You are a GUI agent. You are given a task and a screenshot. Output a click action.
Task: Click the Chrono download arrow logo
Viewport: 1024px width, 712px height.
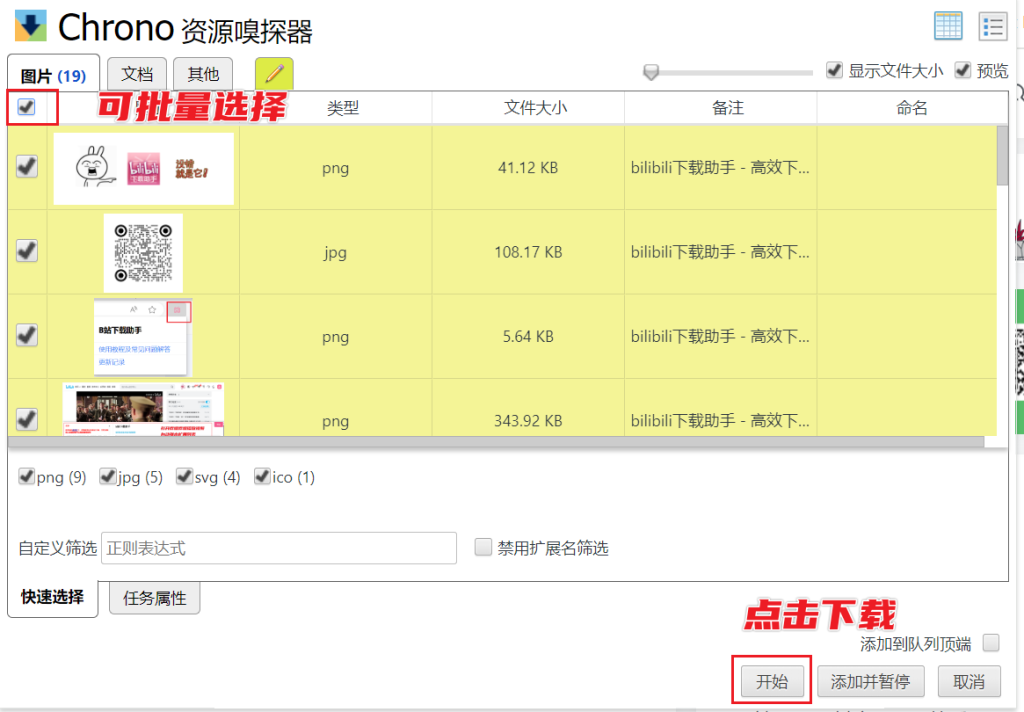[31, 26]
